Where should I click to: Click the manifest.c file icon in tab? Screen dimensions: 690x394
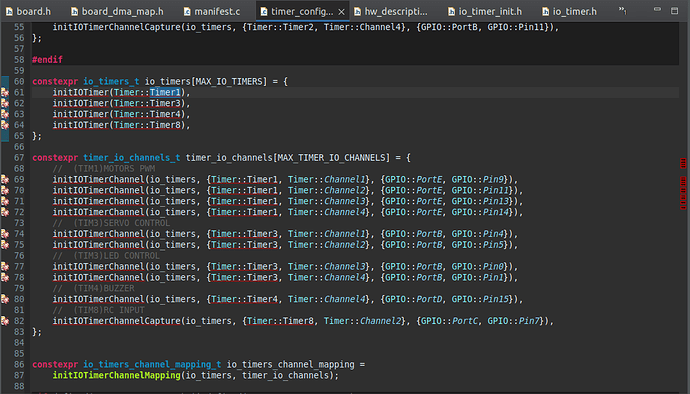click(187, 11)
